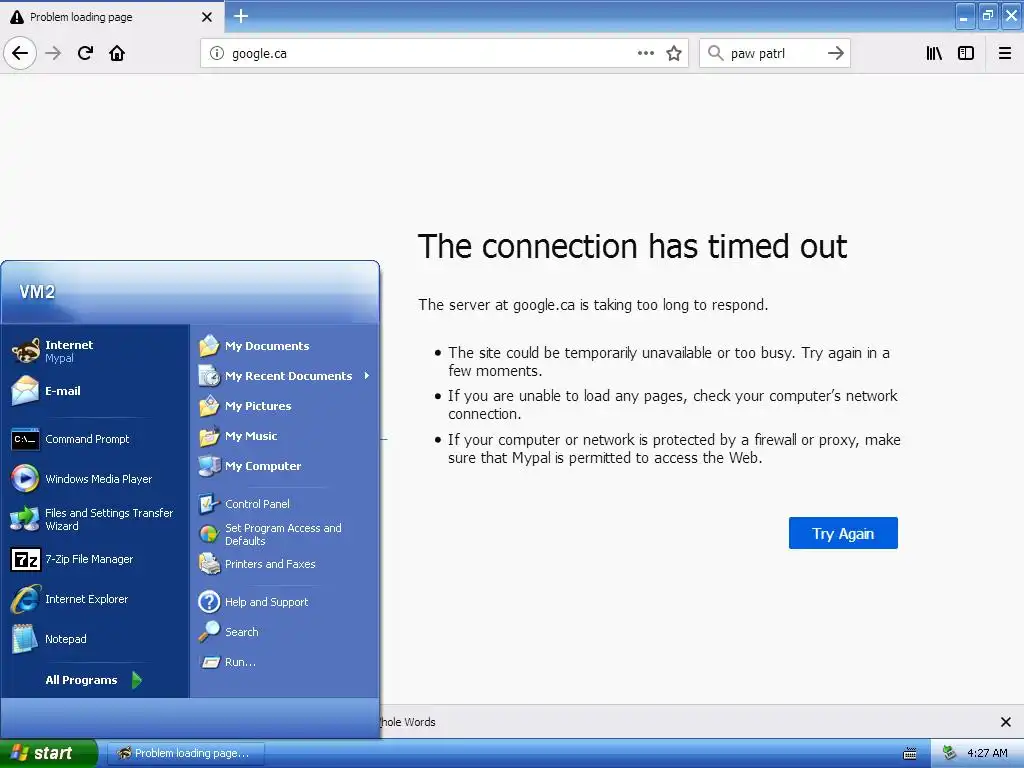Open Search from the Start menu
The width and height of the screenshot is (1024, 768).
pyautogui.click(x=285, y=632)
